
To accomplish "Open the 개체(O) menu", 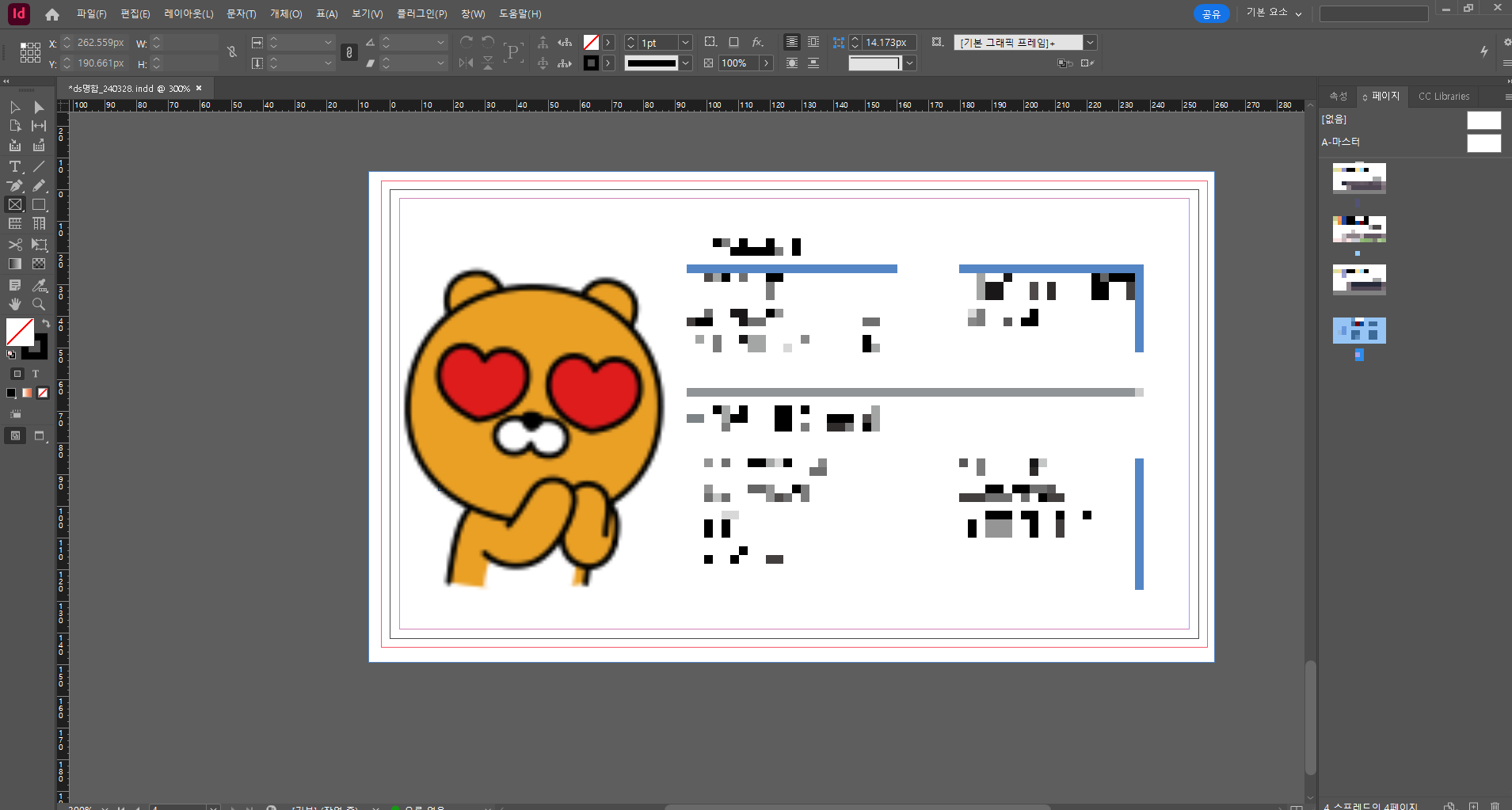I will point(286,13).
